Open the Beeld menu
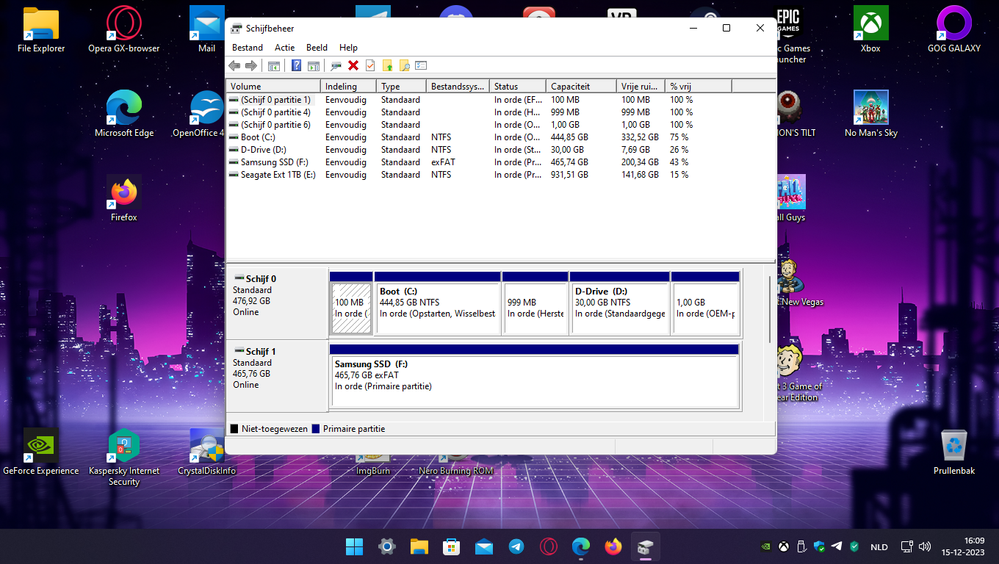This screenshot has width=999, height=564. click(316, 47)
